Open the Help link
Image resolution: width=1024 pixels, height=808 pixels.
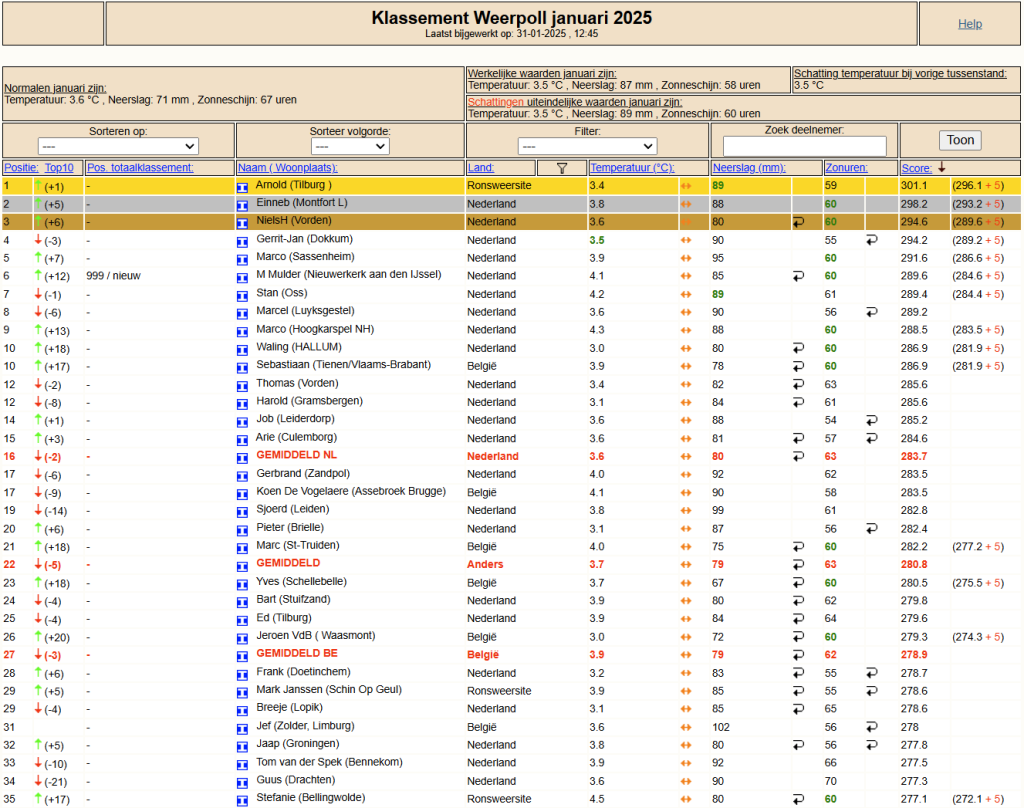(x=970, y=24)
